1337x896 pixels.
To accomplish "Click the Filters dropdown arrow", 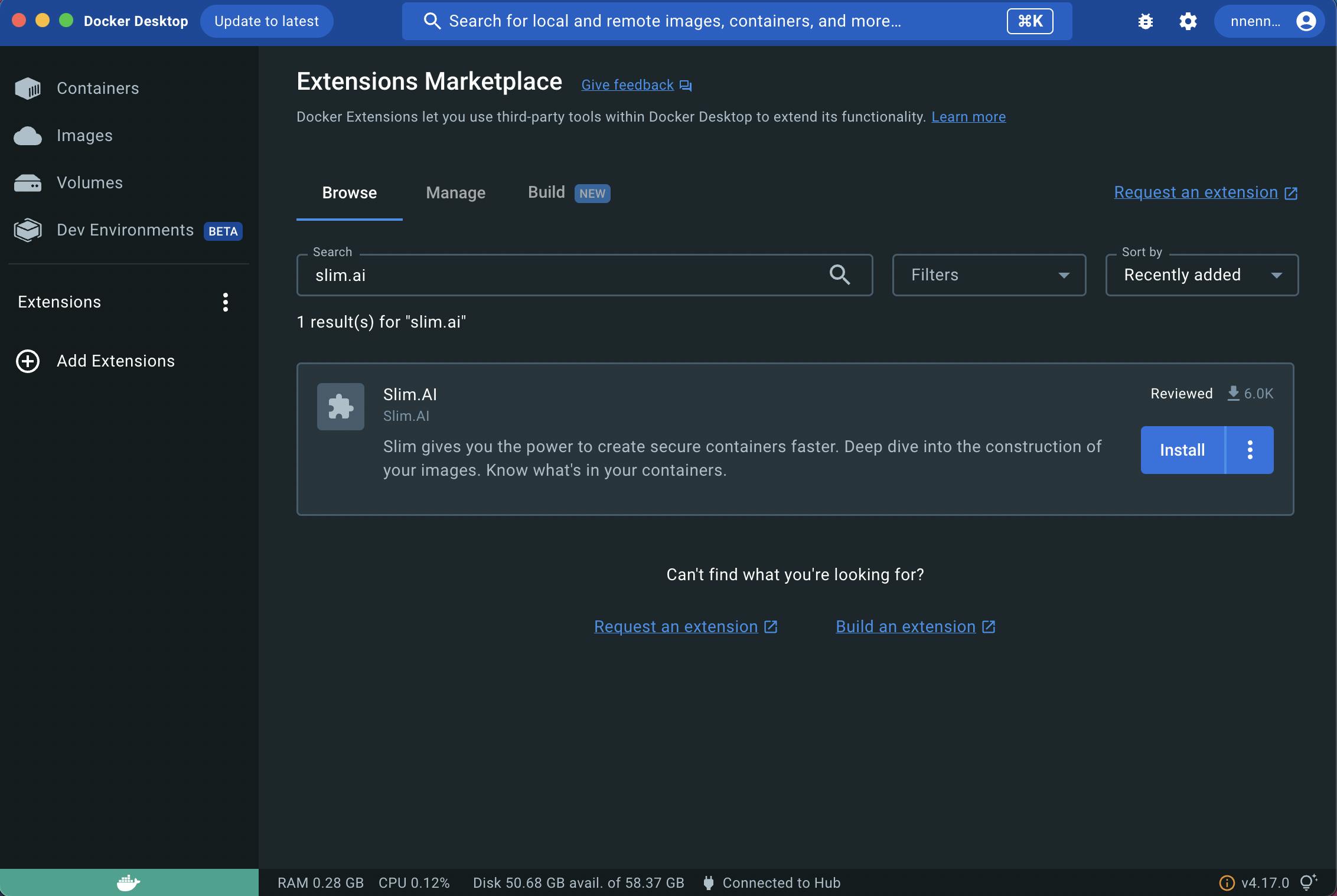I will 1064,276.
